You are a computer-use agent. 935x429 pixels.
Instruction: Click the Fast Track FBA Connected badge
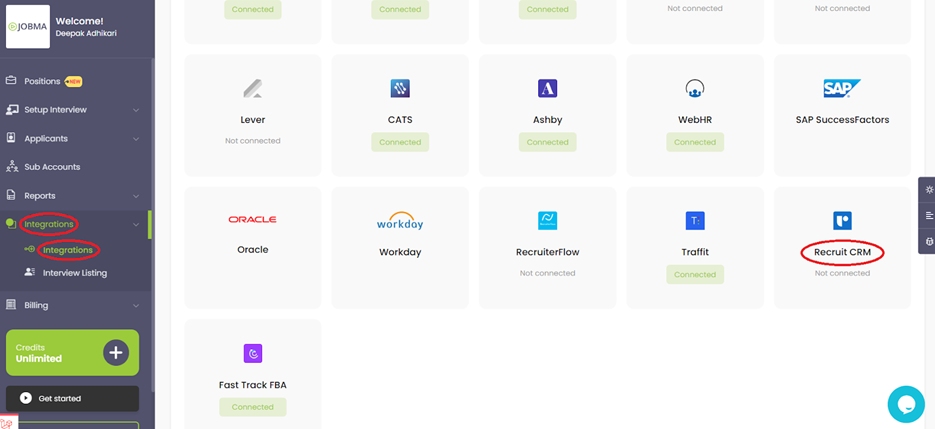[253, 407]
